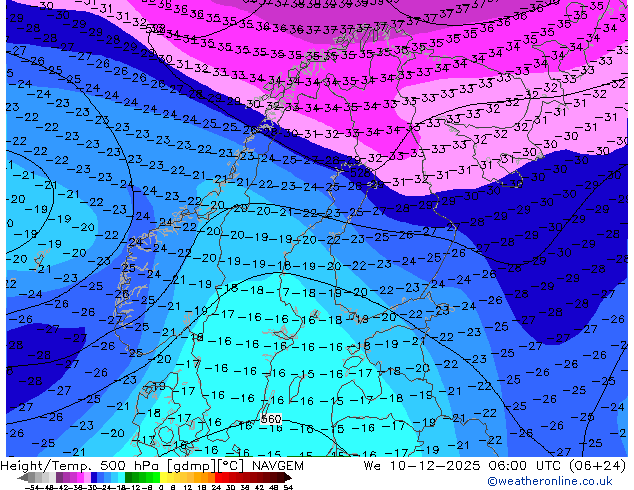634x490 pixels.
Task: Click the '54' legend value
Action: 288,487
